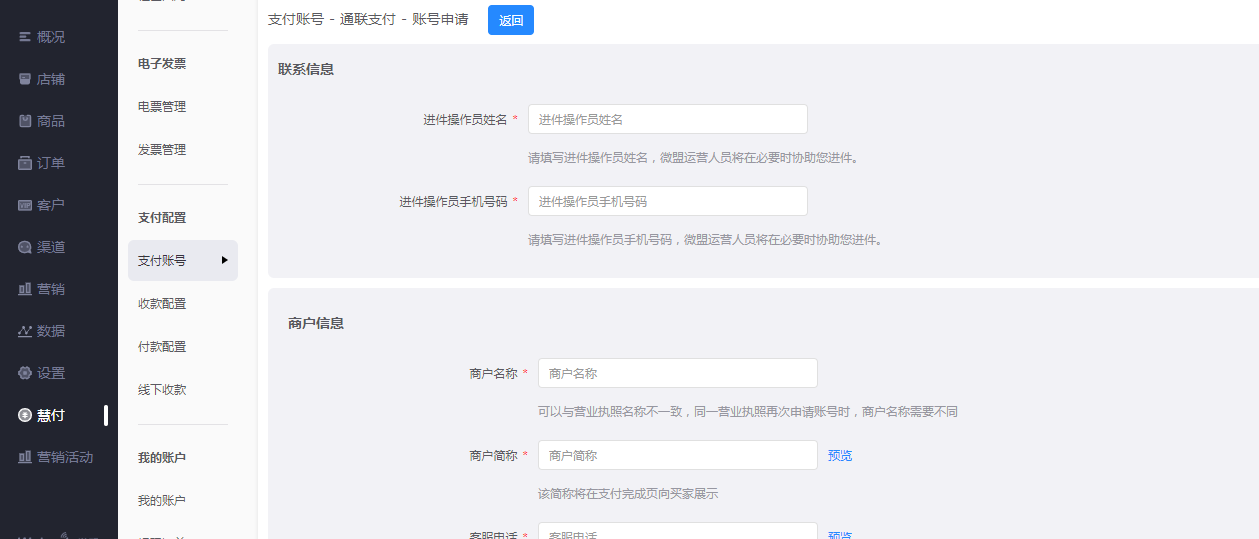
Task: Open the 设置 settings gear icon
Action: pos(25,373)
